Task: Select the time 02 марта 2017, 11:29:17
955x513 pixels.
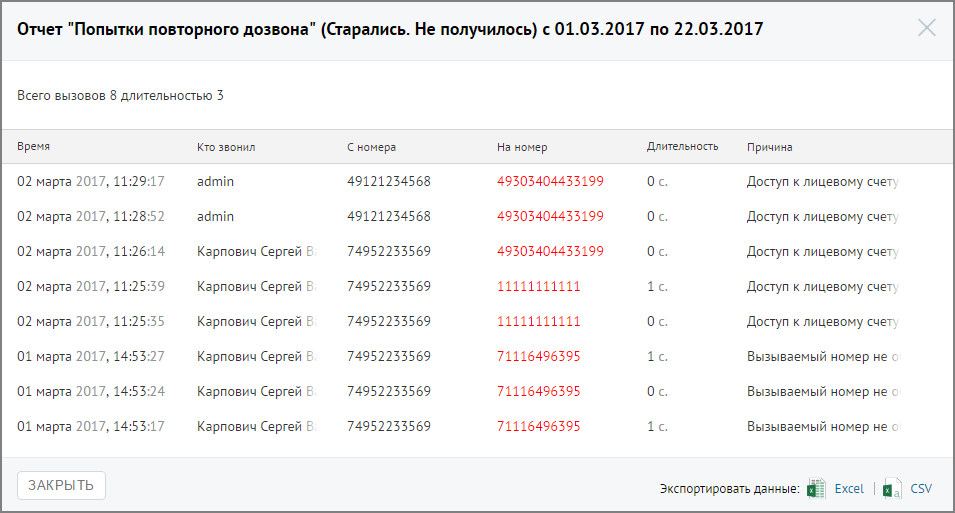Action: click(x=91, y=182)
